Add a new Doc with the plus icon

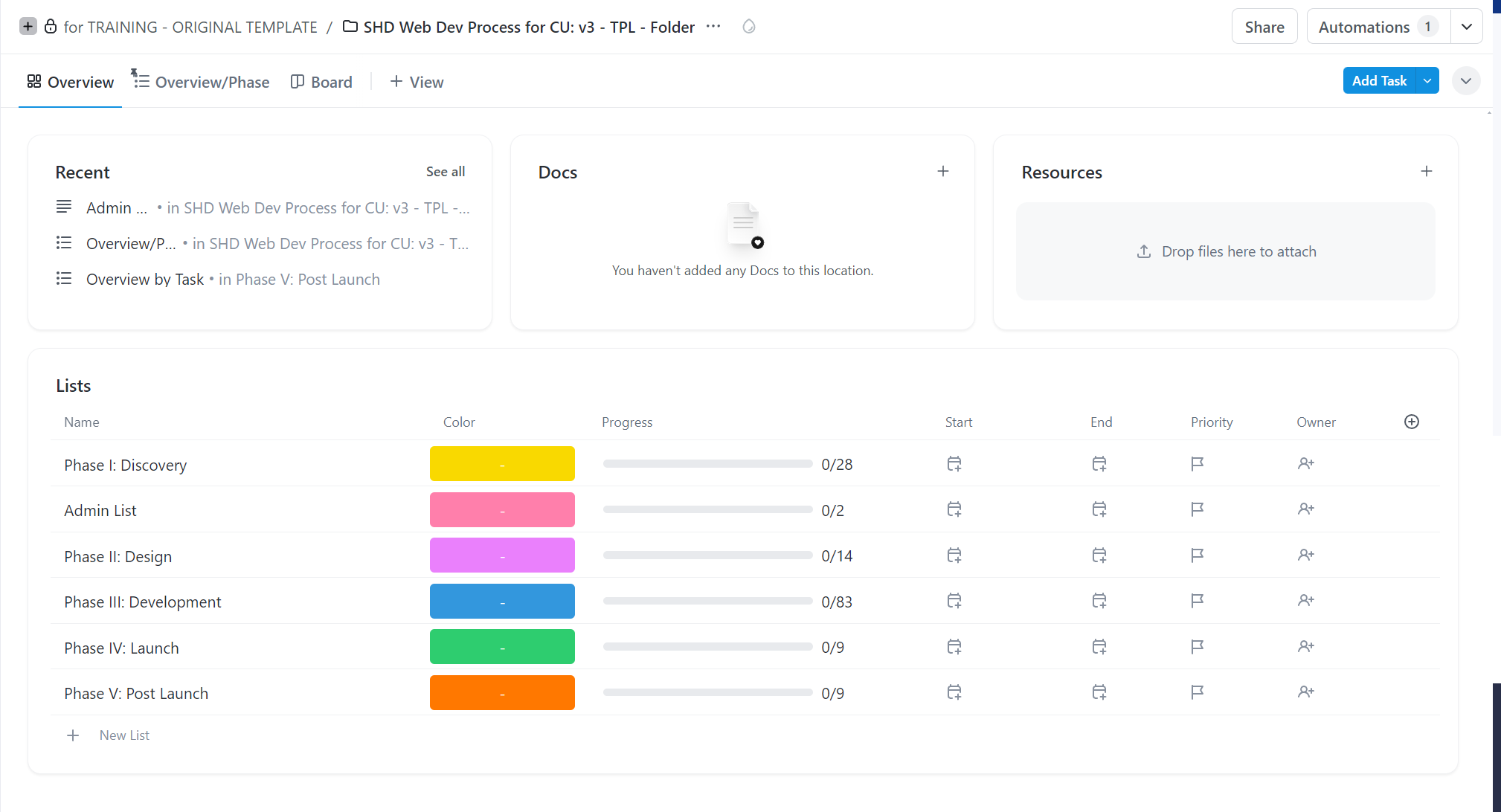tap(942, 171)
